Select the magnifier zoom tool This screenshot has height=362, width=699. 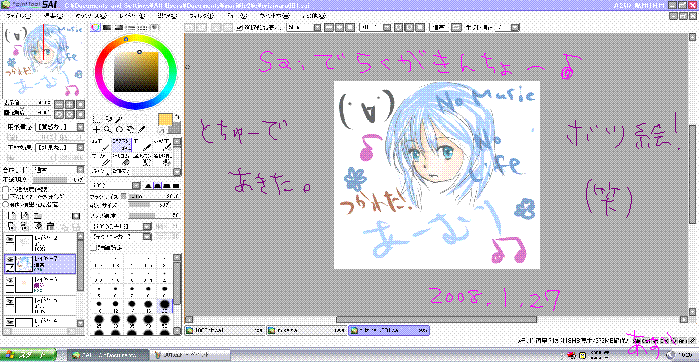coord(108,130)
